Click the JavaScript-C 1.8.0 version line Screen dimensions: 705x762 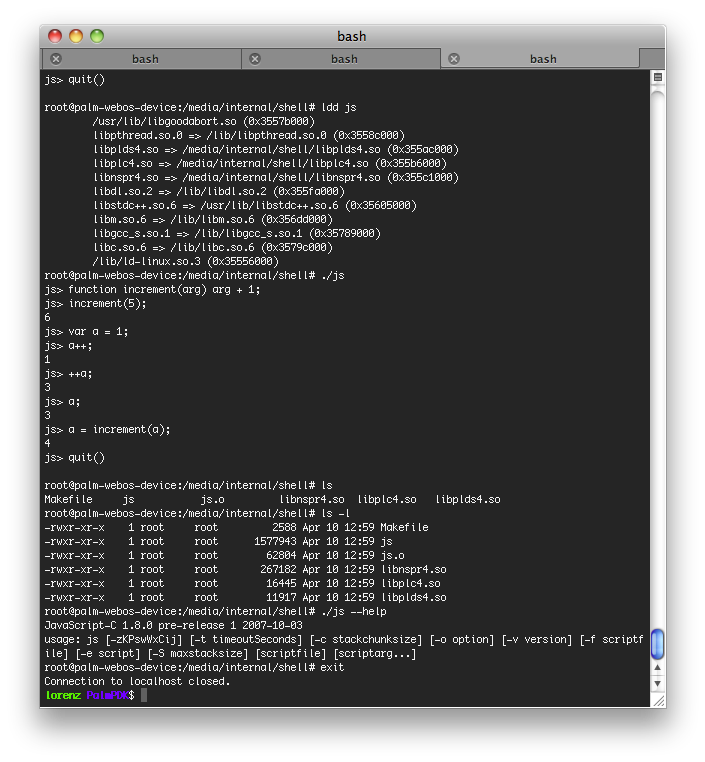tap(173, 626)
